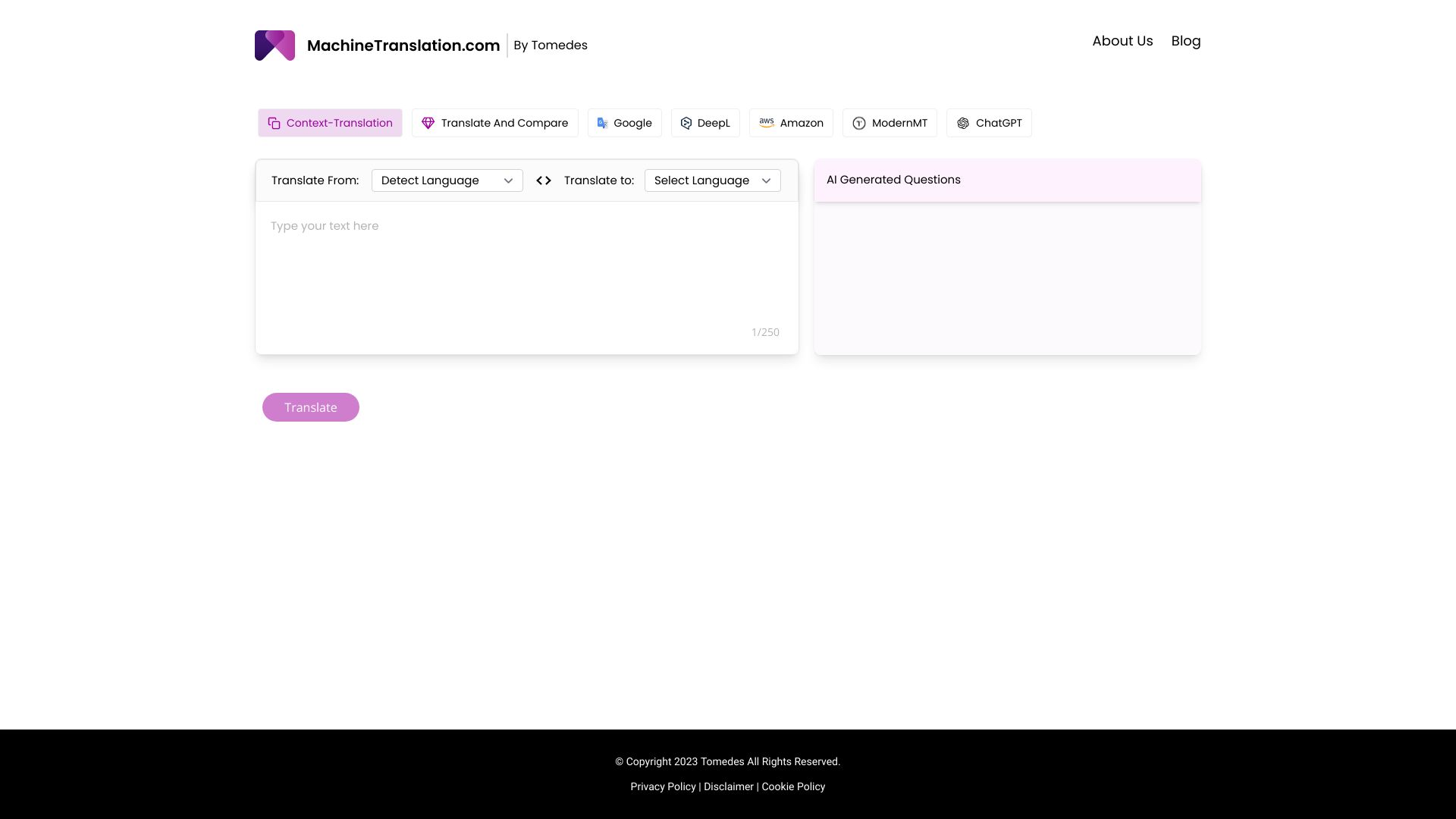Screen dimensions: 1456x819
Task: Click the Privacy Policy footer link
Action: (663, 786)
